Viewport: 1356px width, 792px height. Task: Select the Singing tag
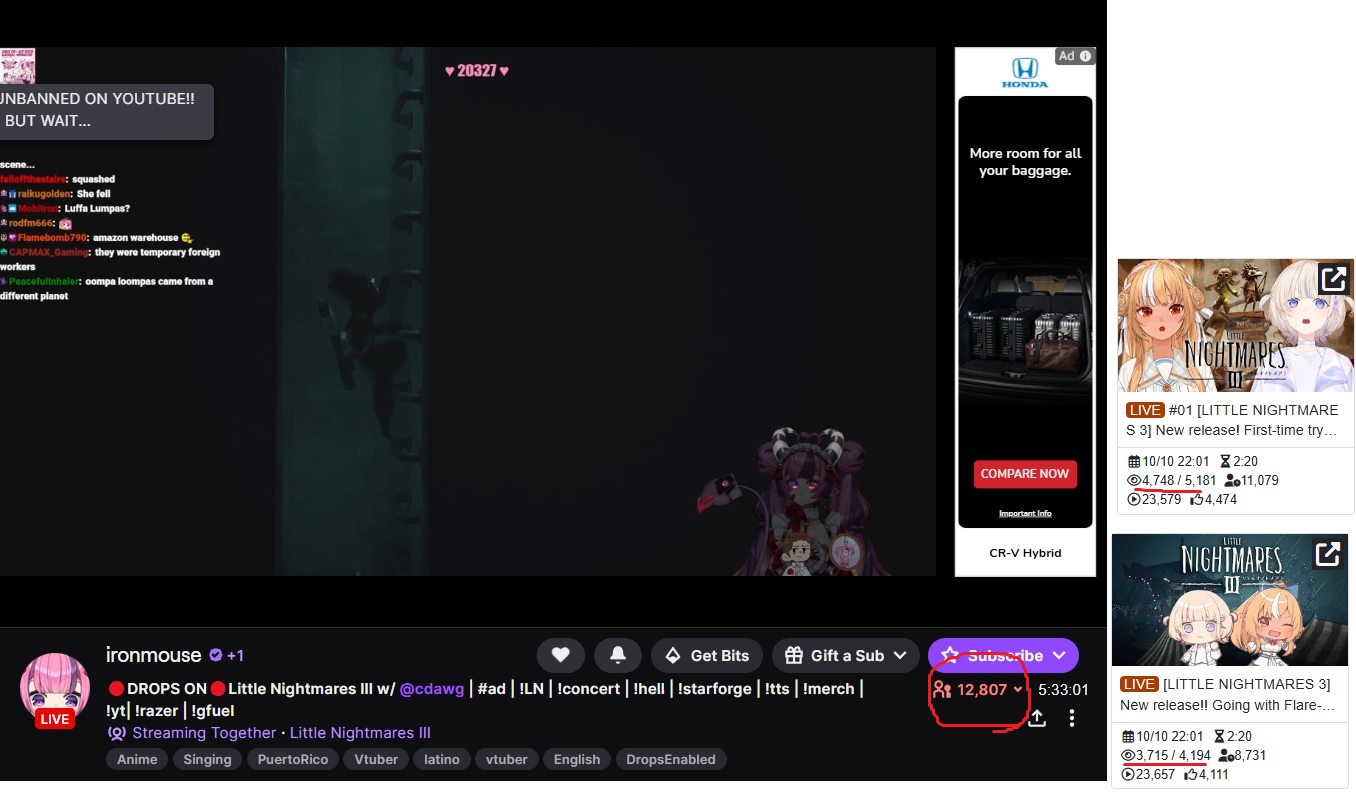pos(207,759)
